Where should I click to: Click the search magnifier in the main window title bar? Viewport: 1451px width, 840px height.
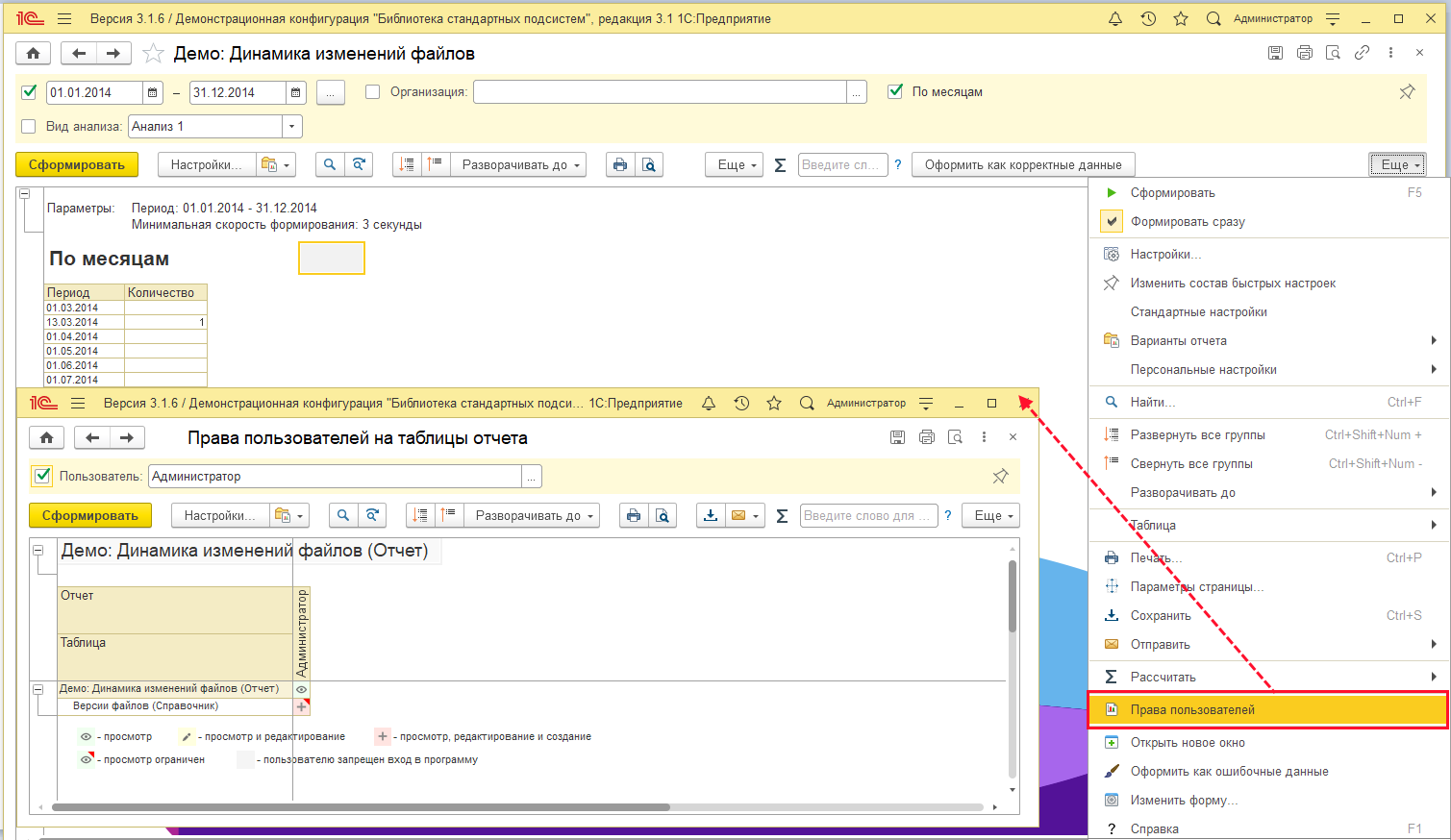click(x=1213, y=18)
